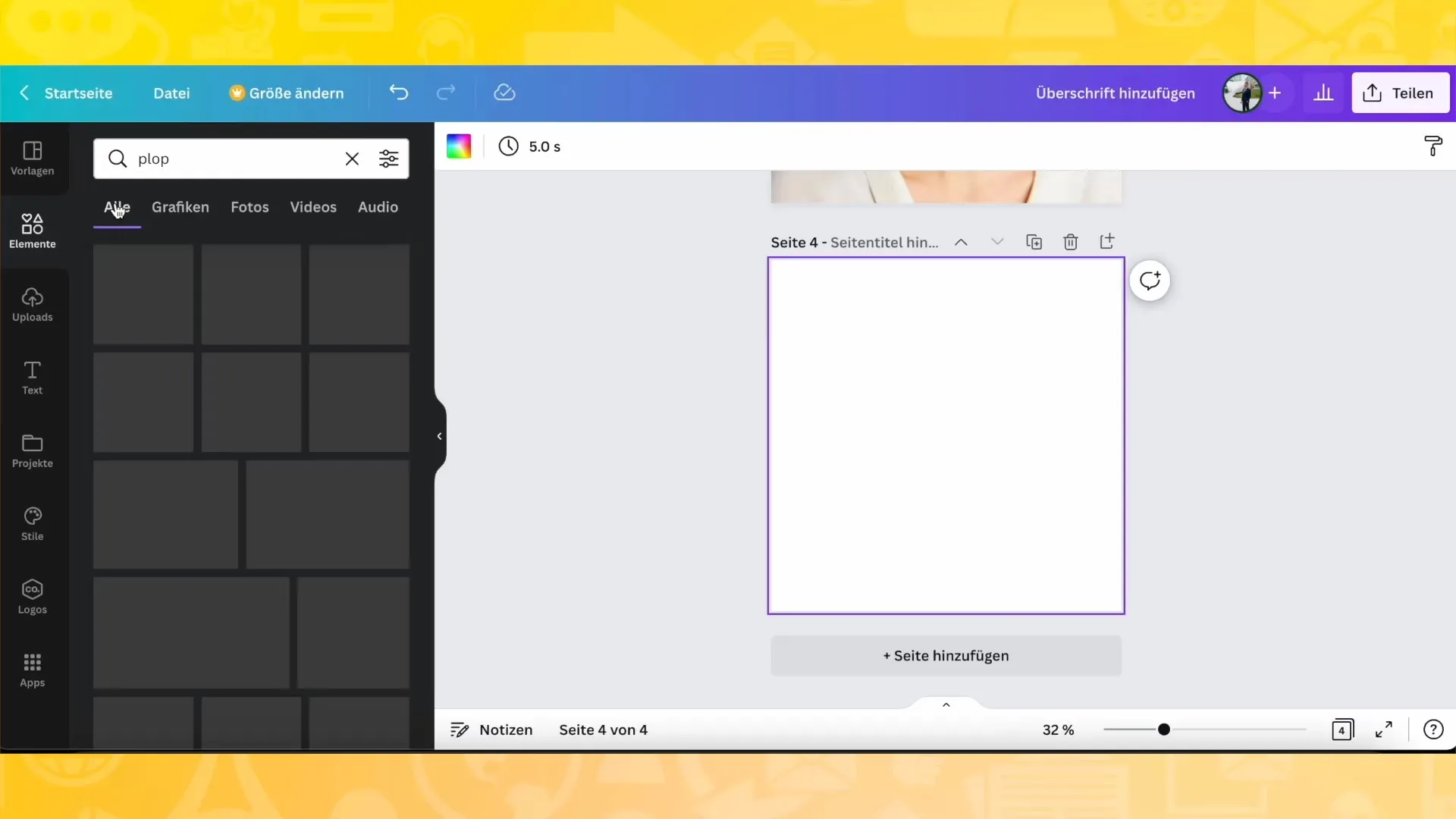Viewport: 1456px width, 819px height.
Task: Go back to Startseite
Action: [65, 93]
